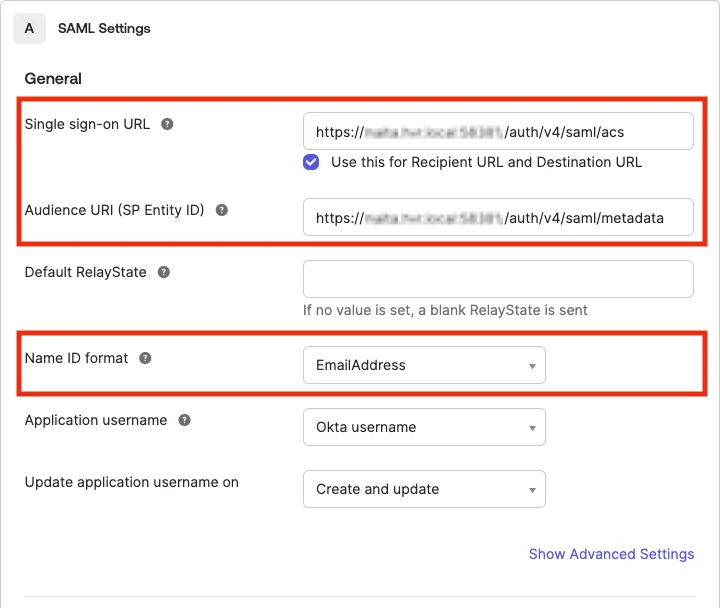The image size is (720, 608).
Task: Open the Name ID format dropdown
Action: [424, 365]
